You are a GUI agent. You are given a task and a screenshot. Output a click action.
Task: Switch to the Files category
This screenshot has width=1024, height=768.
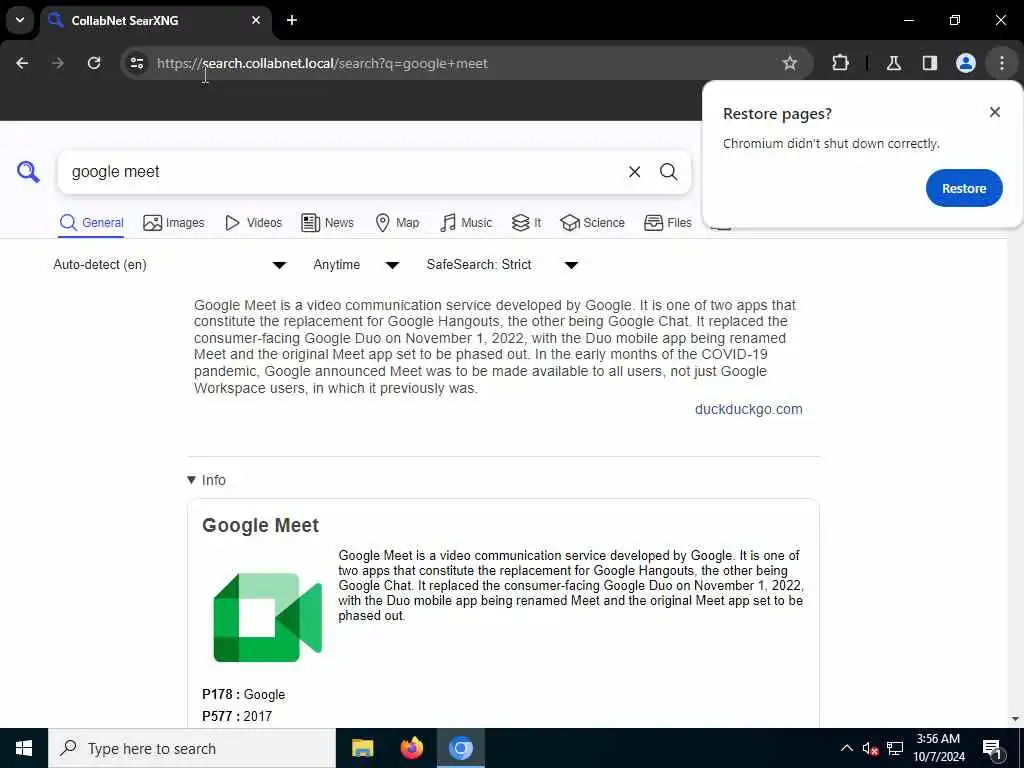coord(667,223)
